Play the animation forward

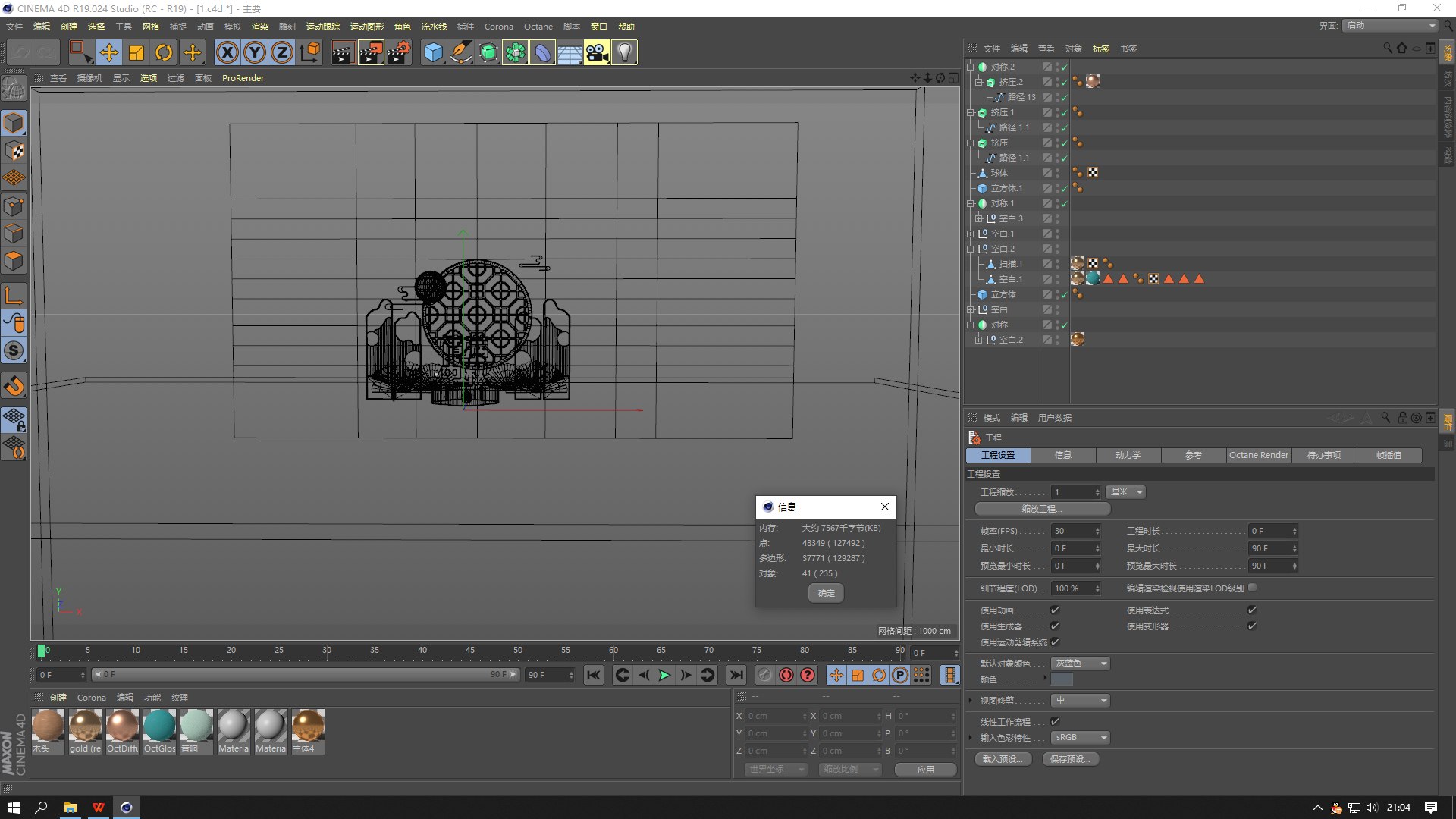[664, 675]
